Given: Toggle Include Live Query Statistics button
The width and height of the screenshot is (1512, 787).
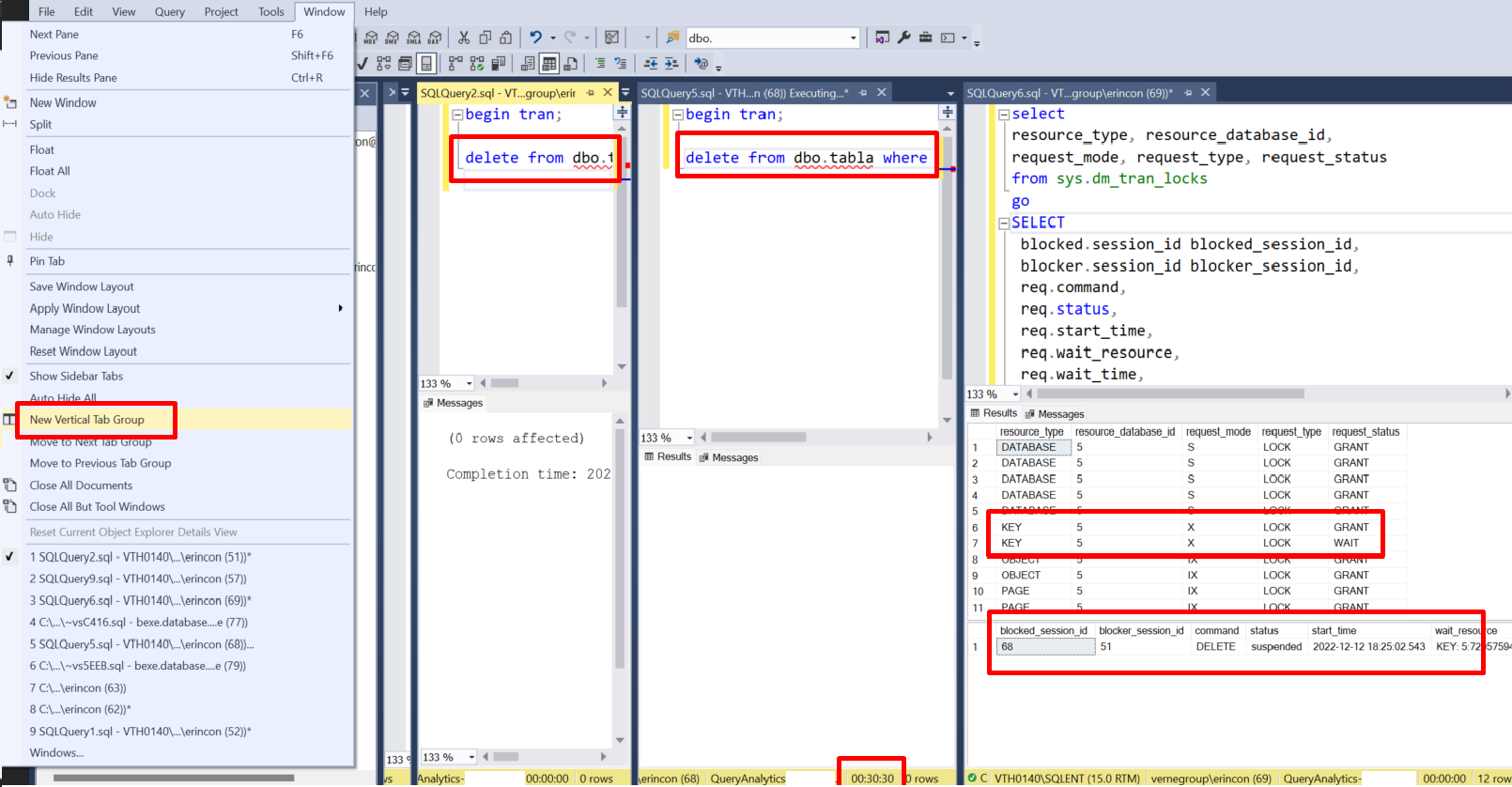Looking at the screenshot, I should point(477,63).
